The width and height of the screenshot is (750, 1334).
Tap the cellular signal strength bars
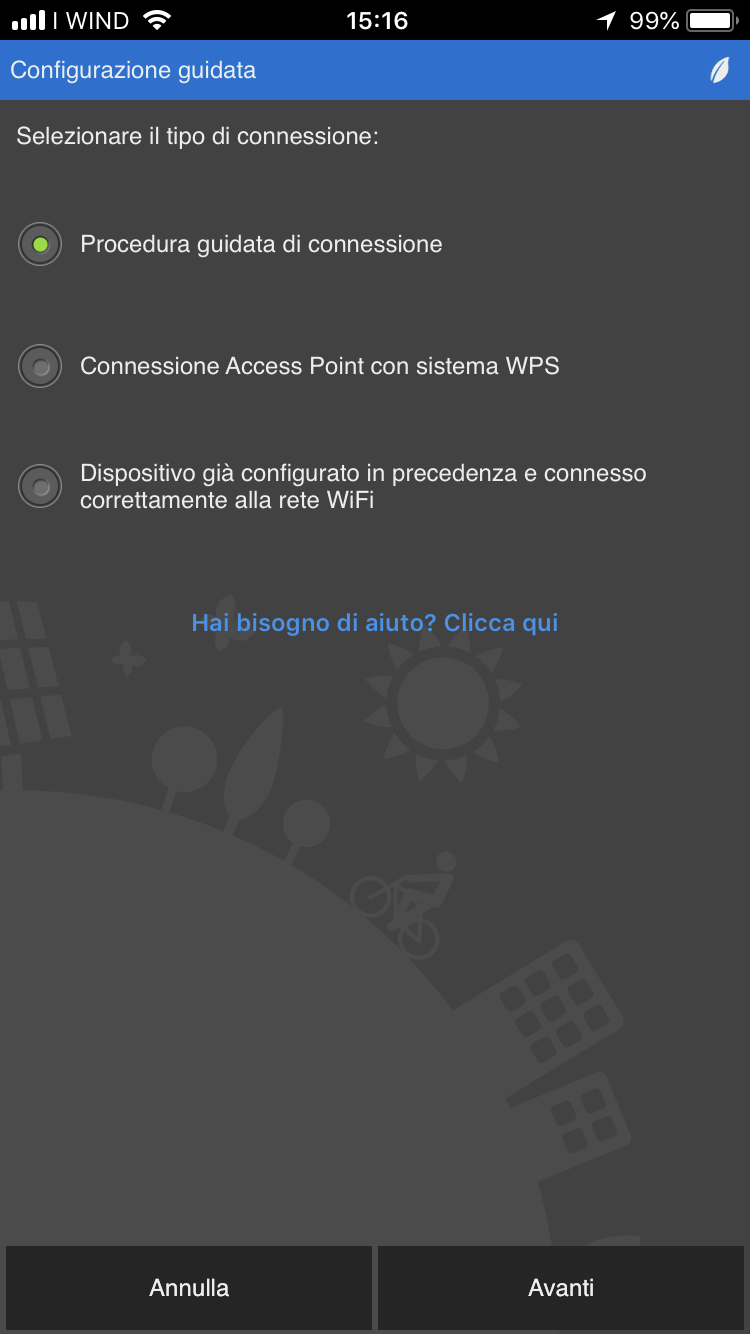tap(29, 20)
